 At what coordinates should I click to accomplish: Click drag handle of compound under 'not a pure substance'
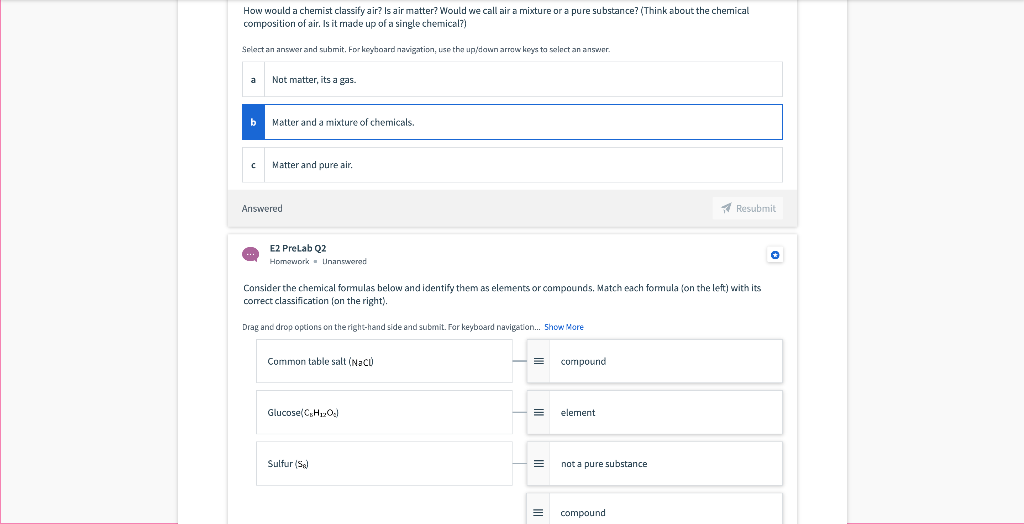point(539,513)
